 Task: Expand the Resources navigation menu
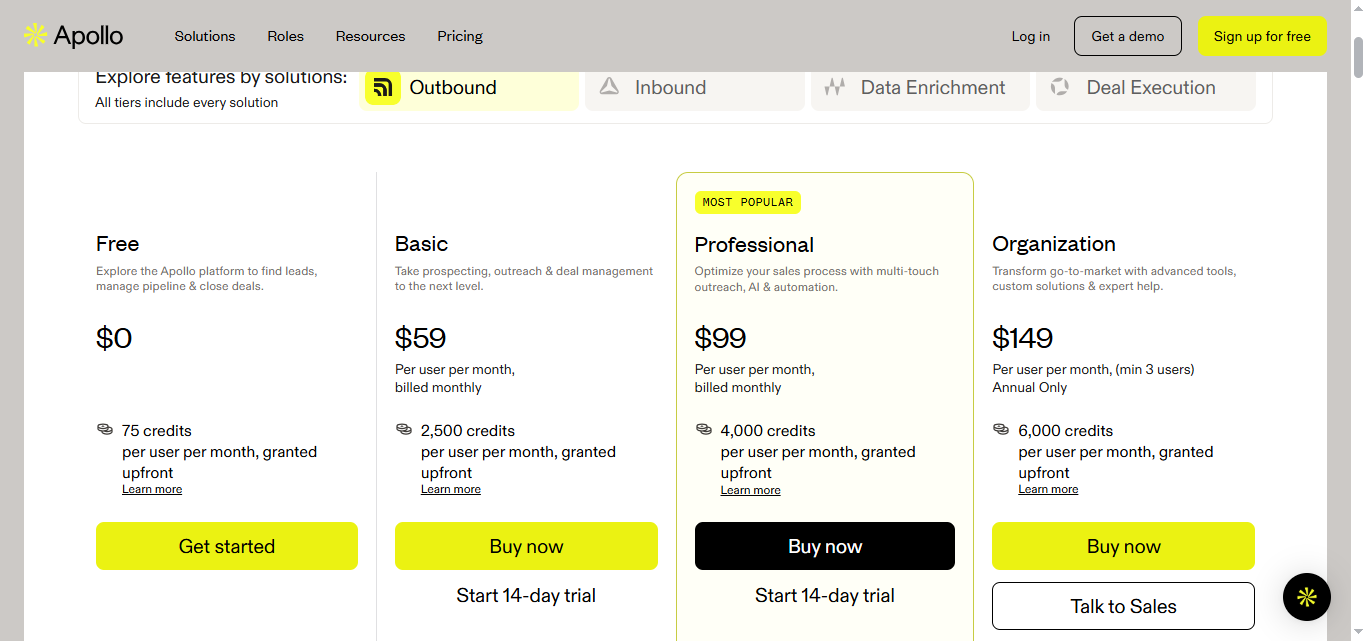[370, 36]
